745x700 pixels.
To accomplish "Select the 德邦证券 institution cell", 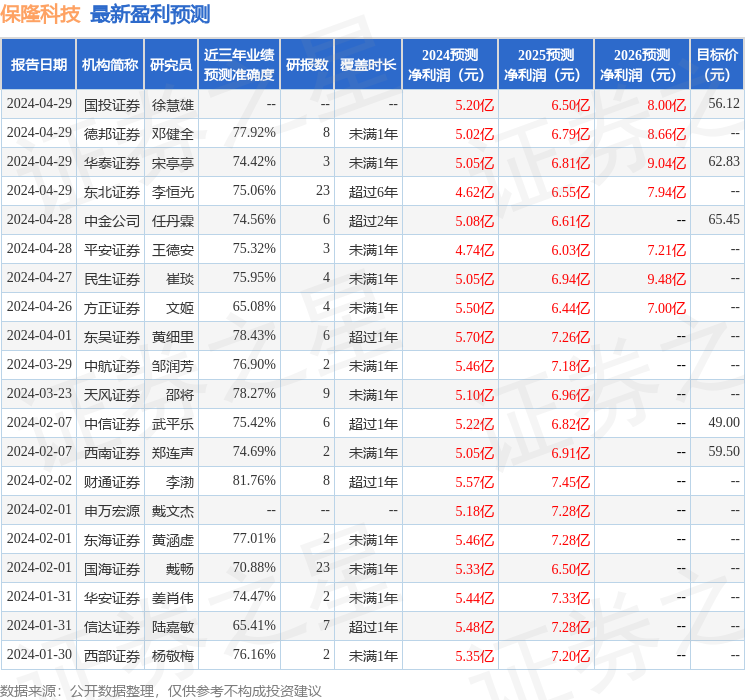I will [x=112, y=134].
